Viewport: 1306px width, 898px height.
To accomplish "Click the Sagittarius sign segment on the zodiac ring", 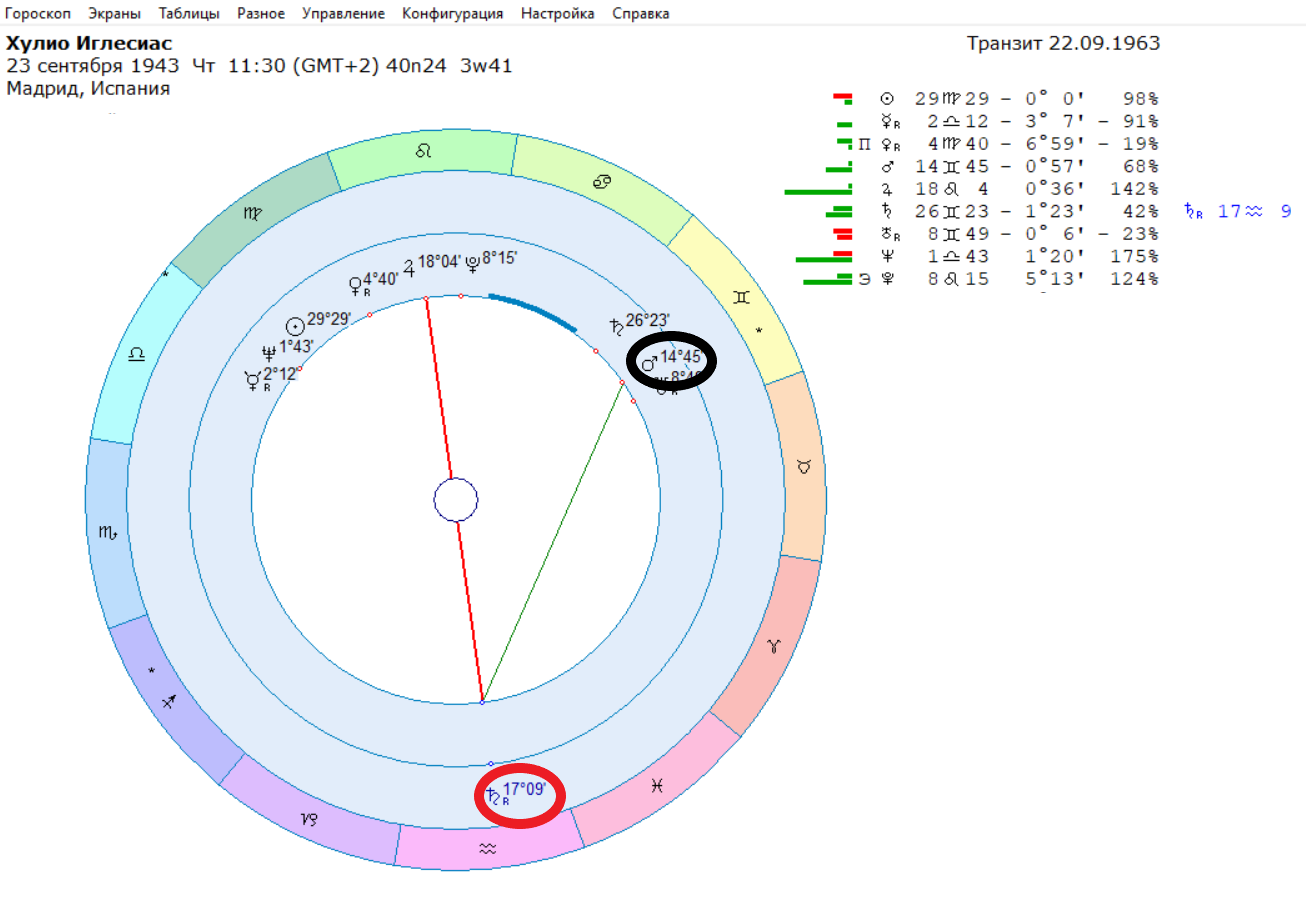I will pyautogui.click(x=171, y=702).
